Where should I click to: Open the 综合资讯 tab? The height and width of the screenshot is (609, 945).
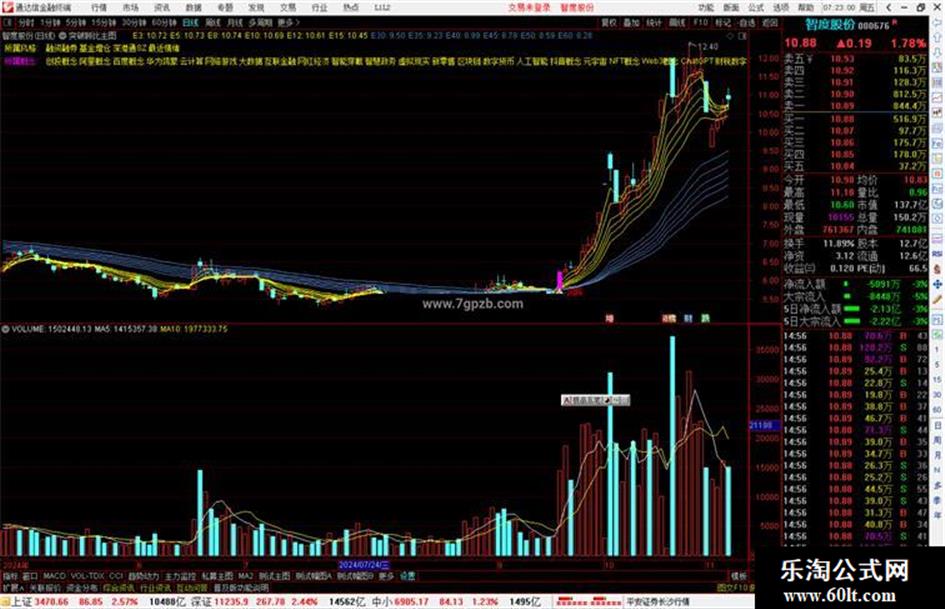coord(119,588)
